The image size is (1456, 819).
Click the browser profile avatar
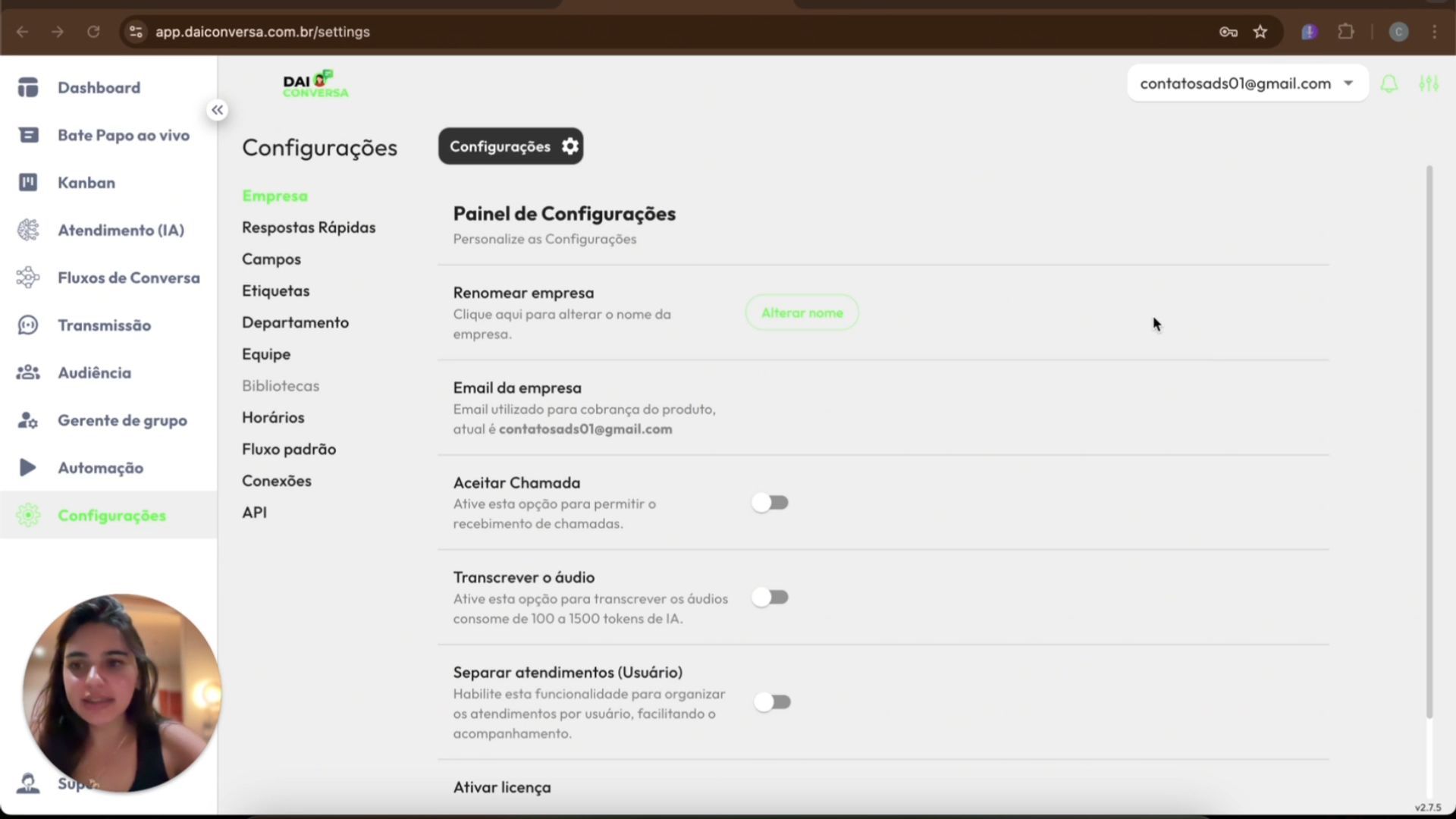1399,32
